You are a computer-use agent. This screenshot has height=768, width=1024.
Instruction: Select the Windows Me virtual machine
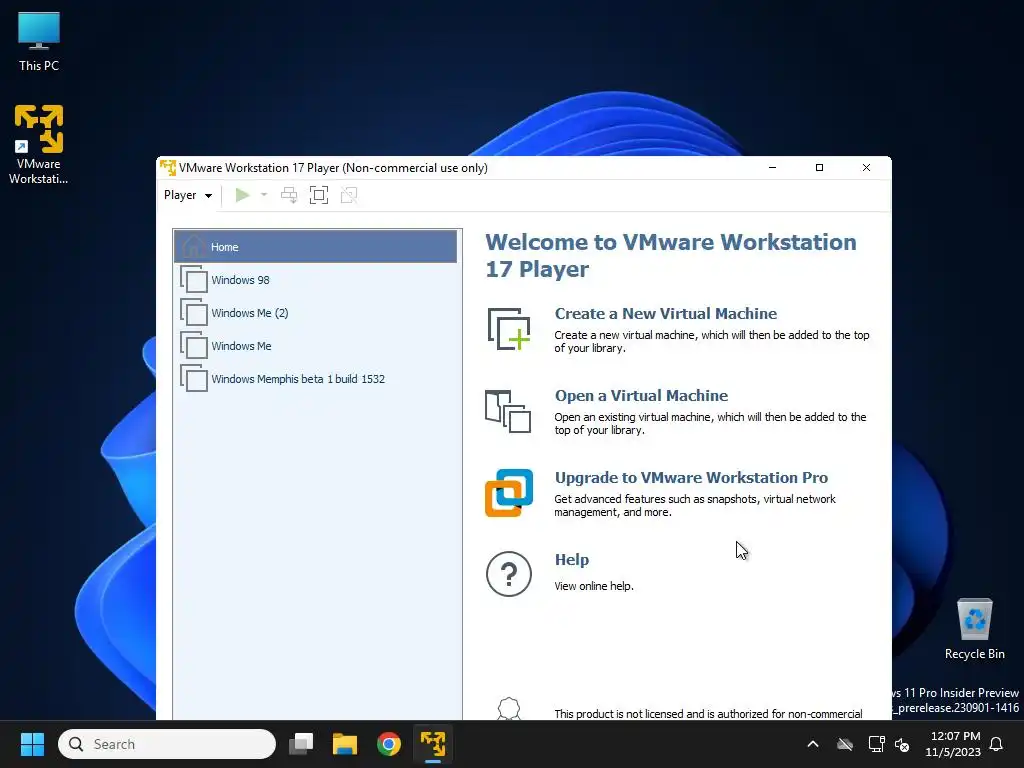point(315,346)
